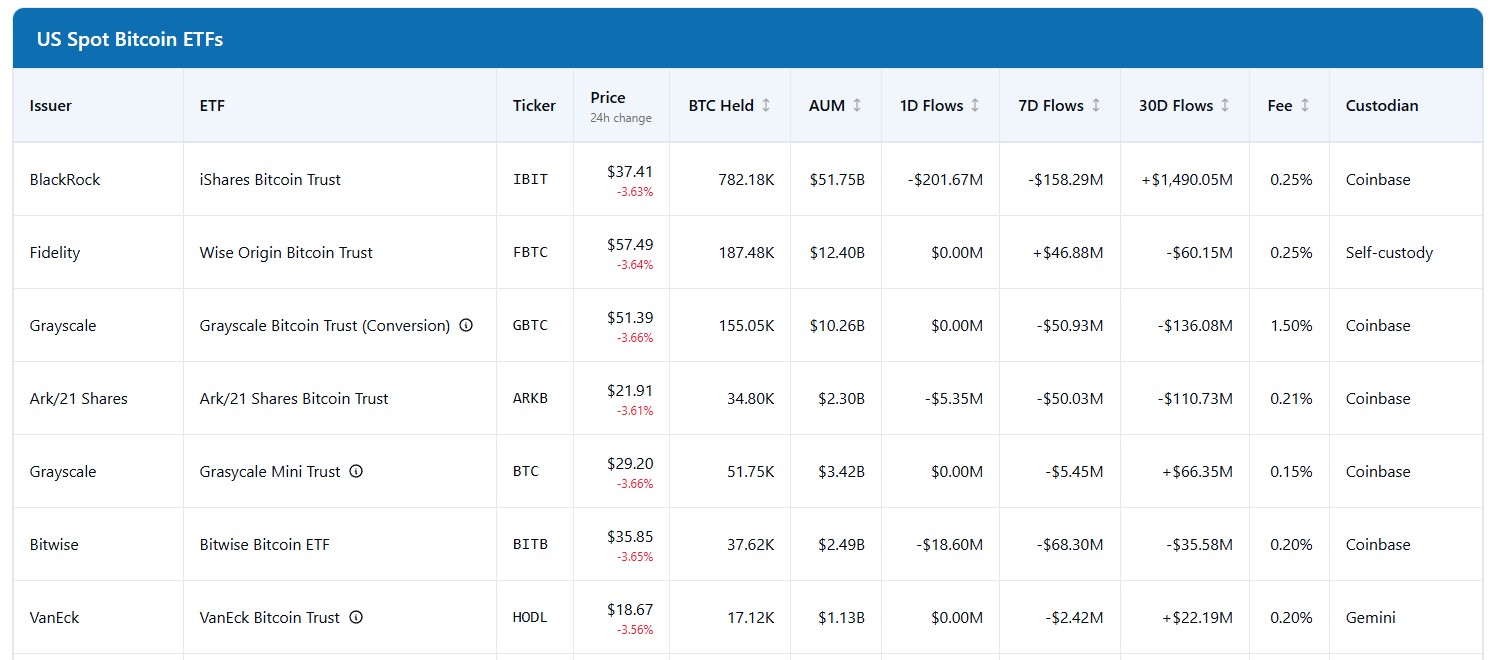This screenshot has height=660, width=1490.
Task: Open iShares Bitcoin Trust row
Action: (270, 180)
